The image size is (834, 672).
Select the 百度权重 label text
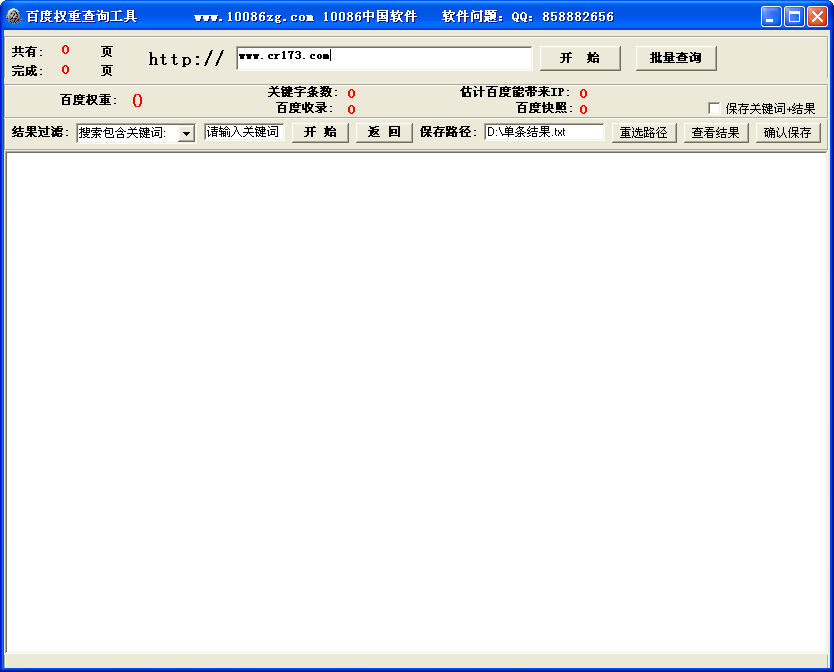pos(88,100)
